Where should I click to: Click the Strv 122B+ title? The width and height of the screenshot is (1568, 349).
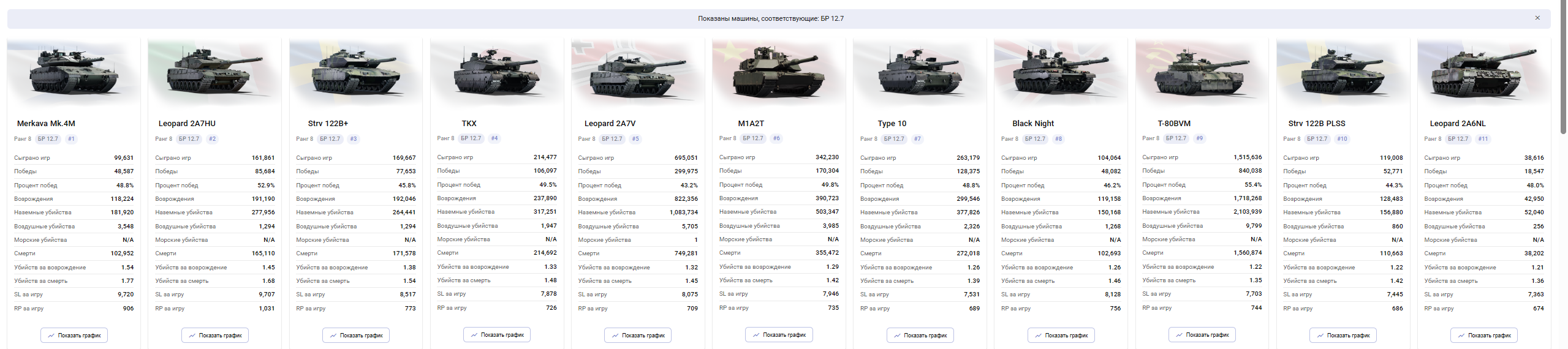pyautogui.click(x=328, y=124)
